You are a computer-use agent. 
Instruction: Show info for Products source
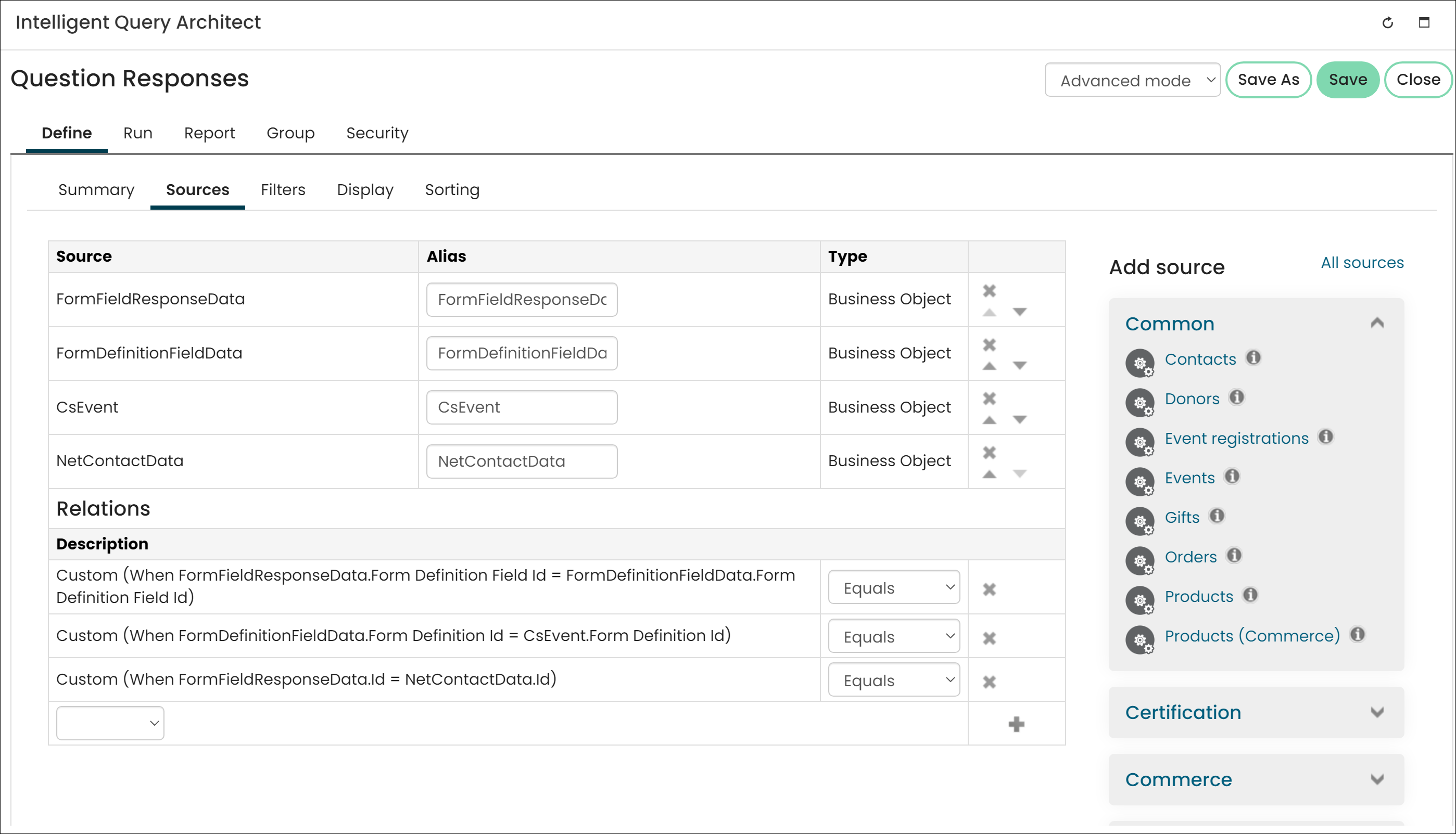[1250, 595]
